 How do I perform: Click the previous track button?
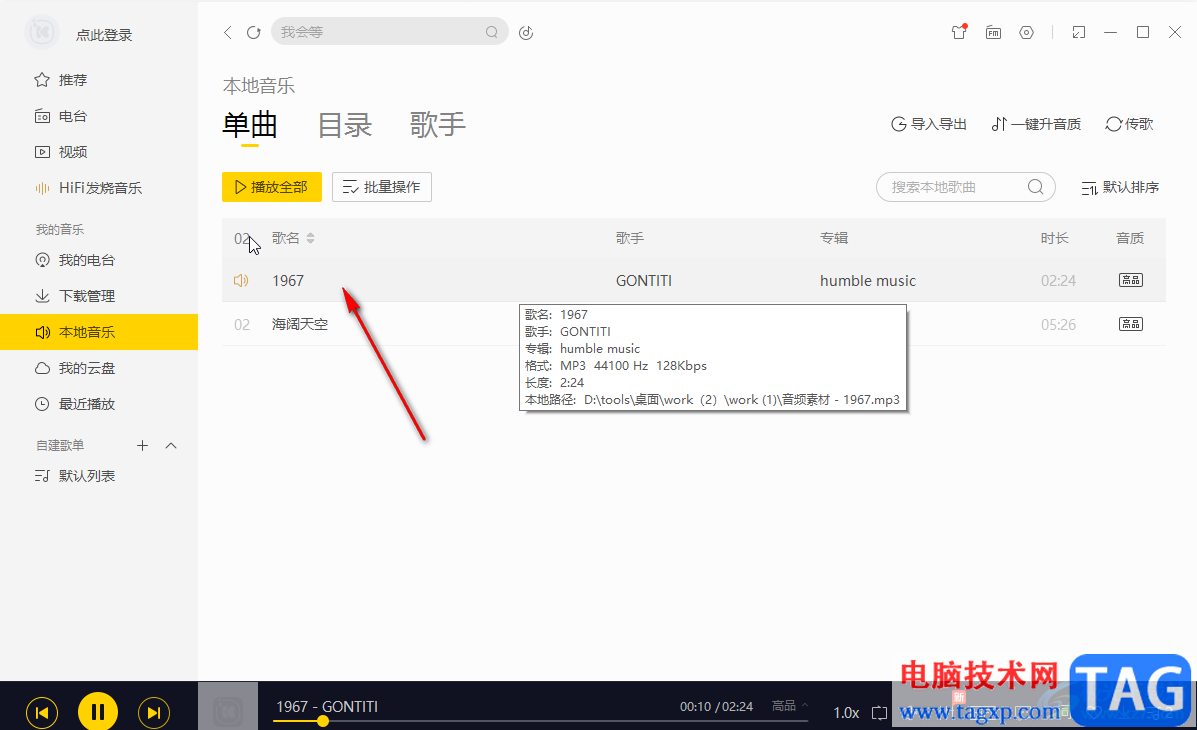[42, 712]
